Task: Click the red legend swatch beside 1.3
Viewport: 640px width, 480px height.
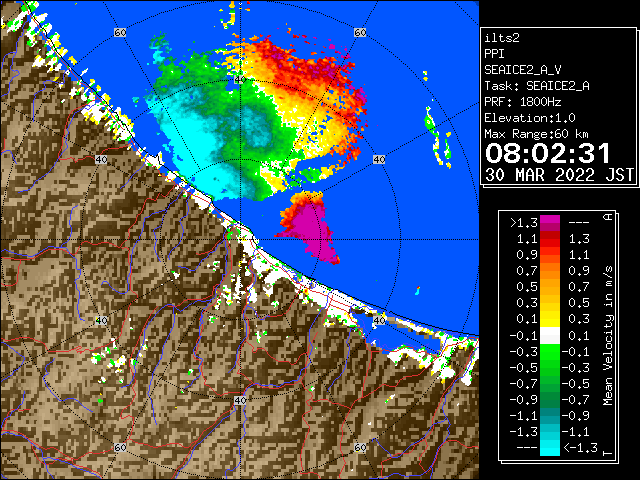Action: tap(550, 238)
